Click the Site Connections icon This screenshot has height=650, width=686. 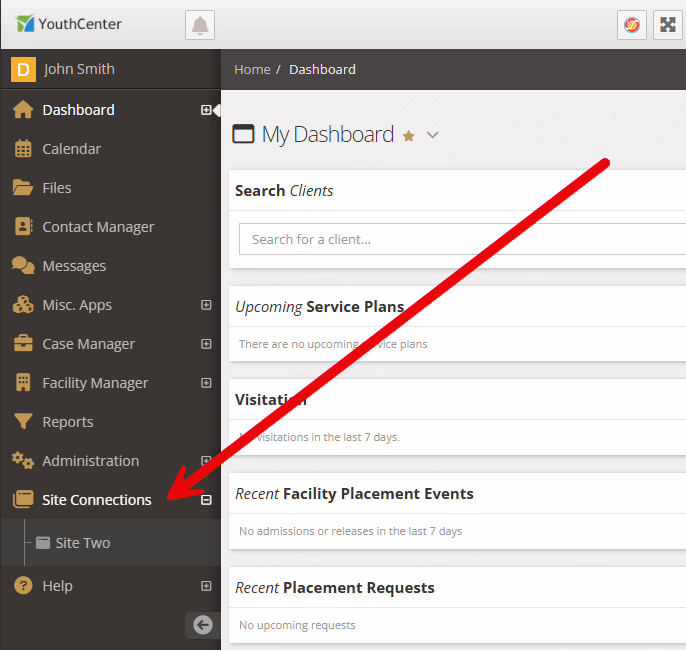(x=23, y=500)
